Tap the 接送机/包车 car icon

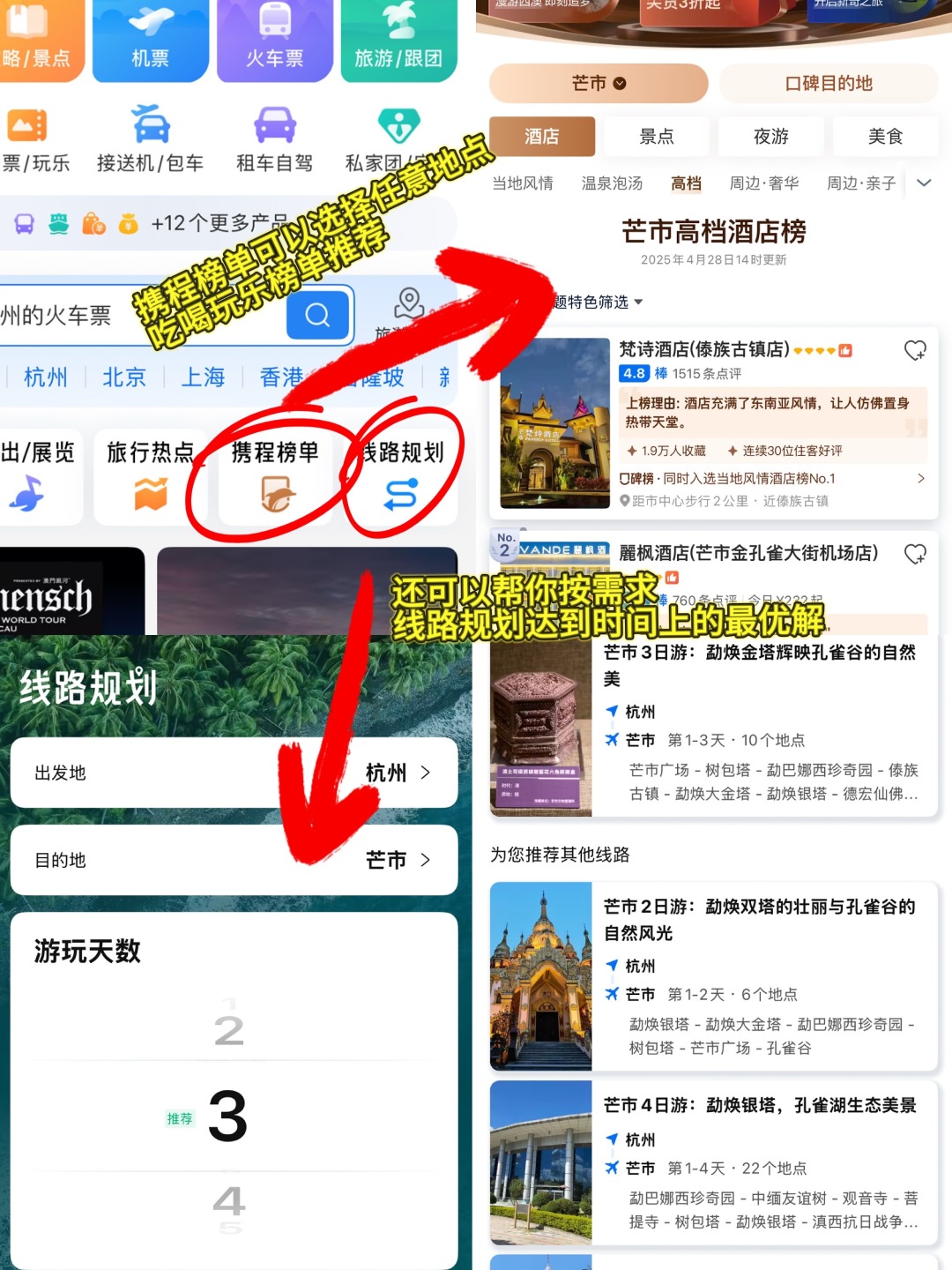click(x=151, y=124)
